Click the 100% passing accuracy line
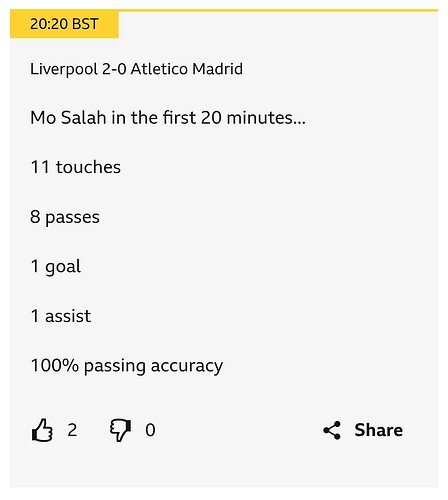 (x=127, y=366)
